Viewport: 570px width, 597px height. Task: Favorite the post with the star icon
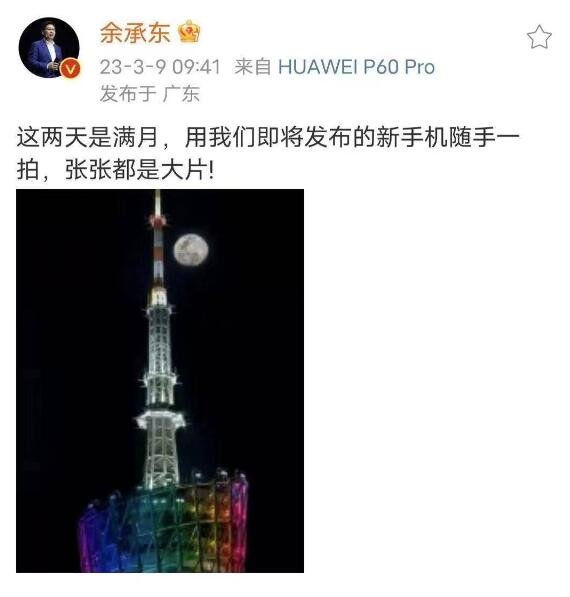(539, 37)
